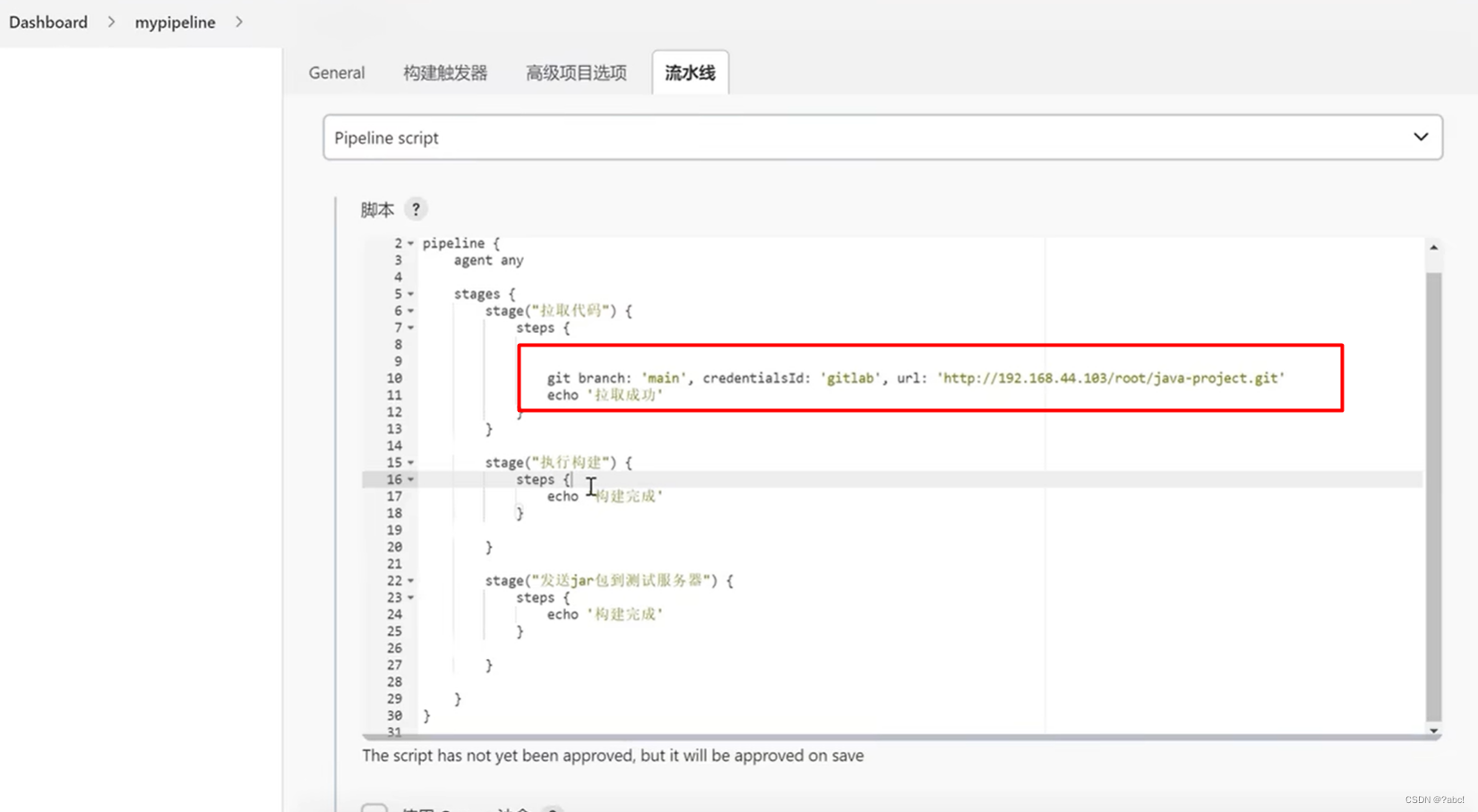Place cursor on the 'agent any' line
The image size is (1478, 812).
pyautogui.click(x=488, y=261)
